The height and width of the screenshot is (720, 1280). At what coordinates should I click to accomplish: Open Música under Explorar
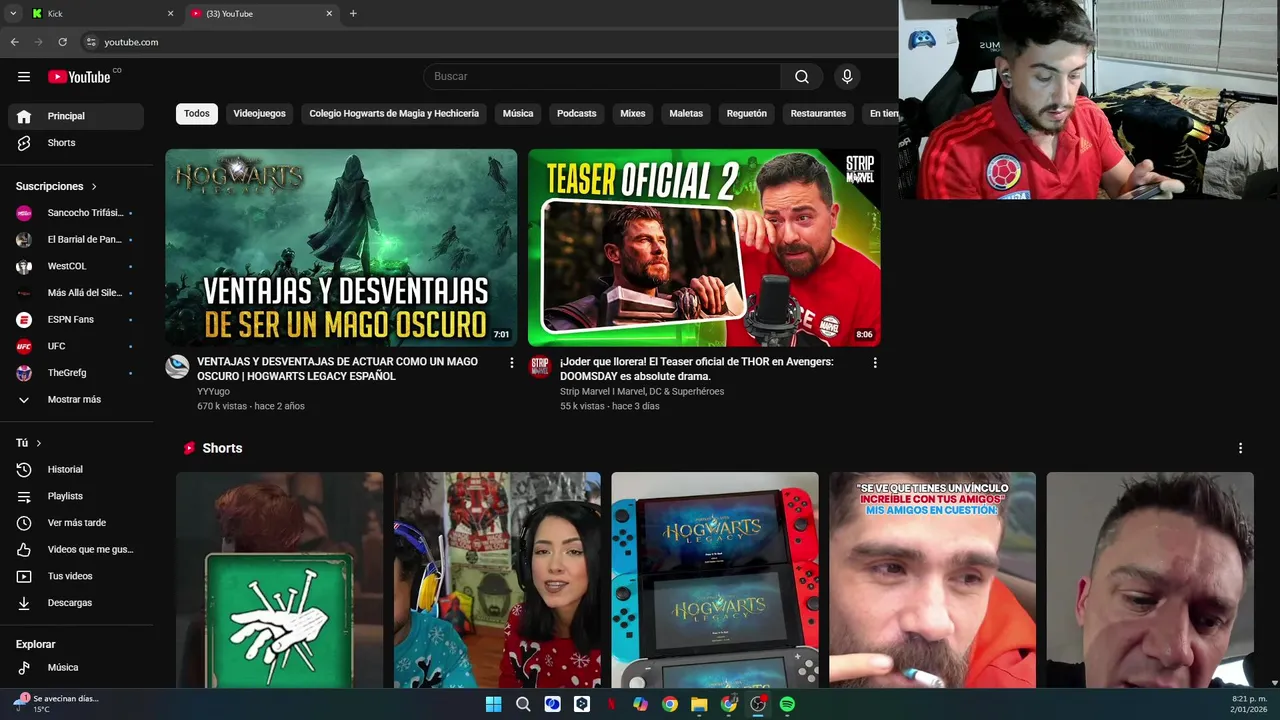coord(76,668)
